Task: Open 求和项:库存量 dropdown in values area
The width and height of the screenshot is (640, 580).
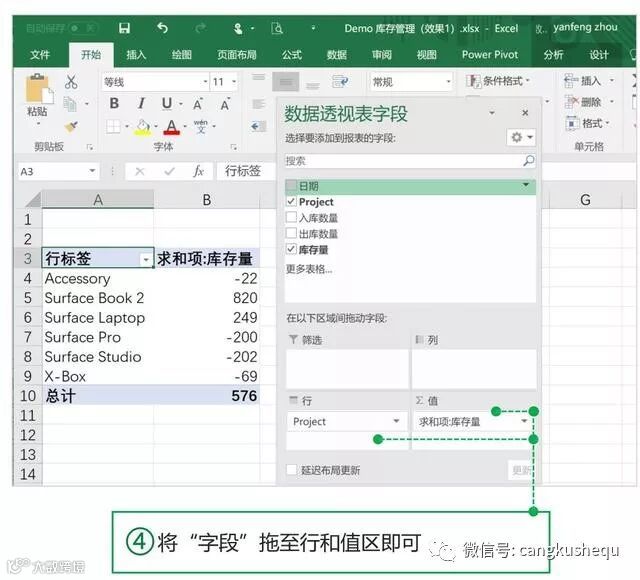Action: pyautogui.click(x=524, y=421)
